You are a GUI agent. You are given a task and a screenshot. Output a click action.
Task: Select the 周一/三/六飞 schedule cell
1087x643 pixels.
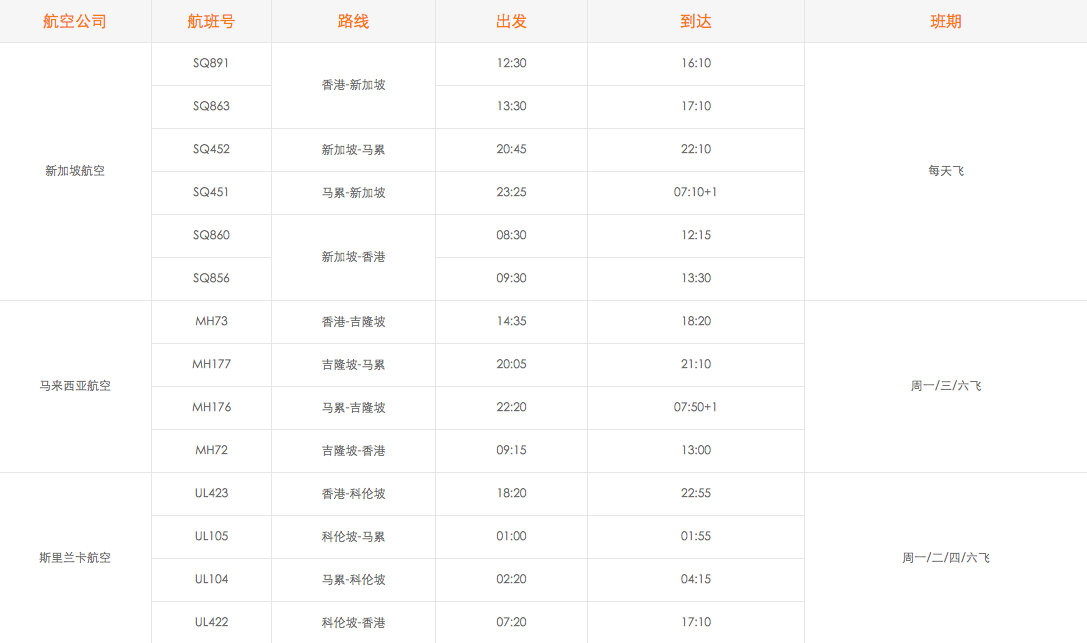click(946, 386)
